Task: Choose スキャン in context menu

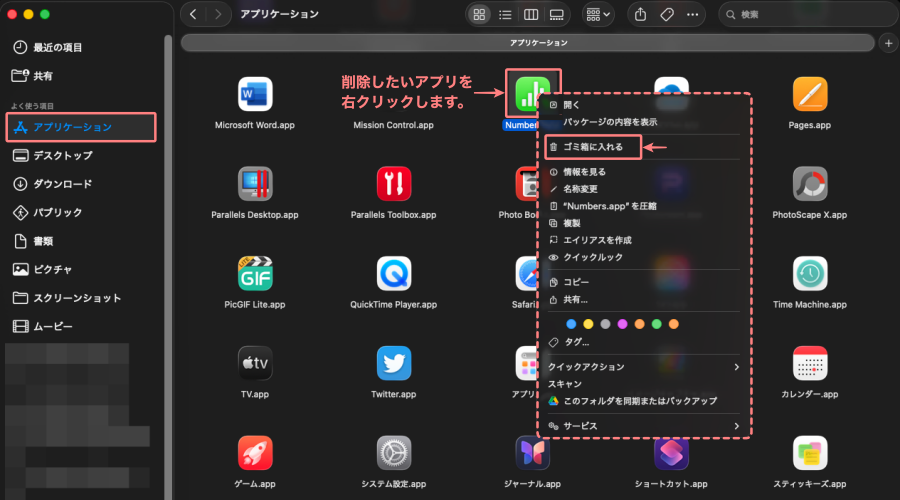Action: pos(643,384)
